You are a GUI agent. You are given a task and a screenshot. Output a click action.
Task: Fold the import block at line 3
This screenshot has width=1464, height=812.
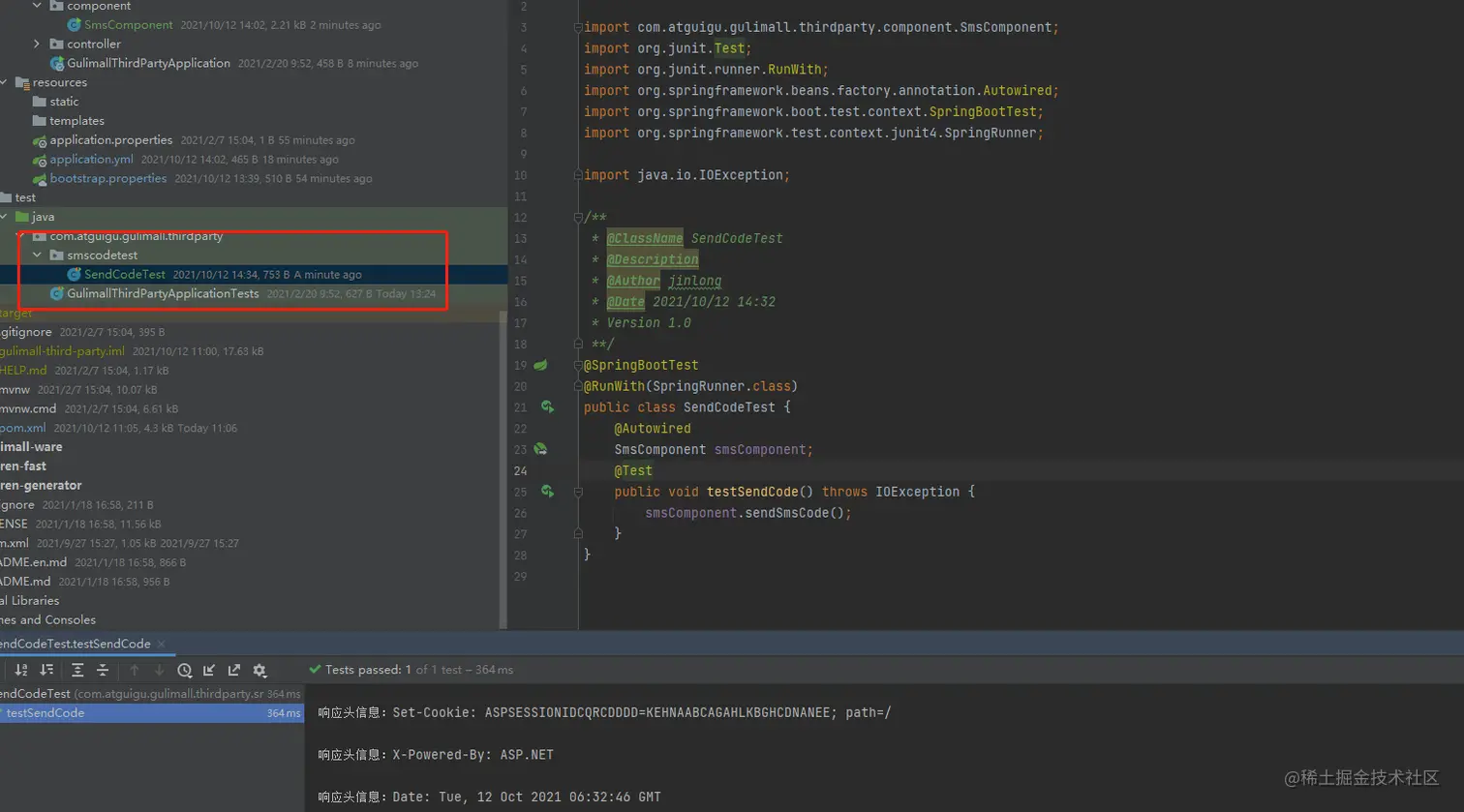click(x=578, y=27)
